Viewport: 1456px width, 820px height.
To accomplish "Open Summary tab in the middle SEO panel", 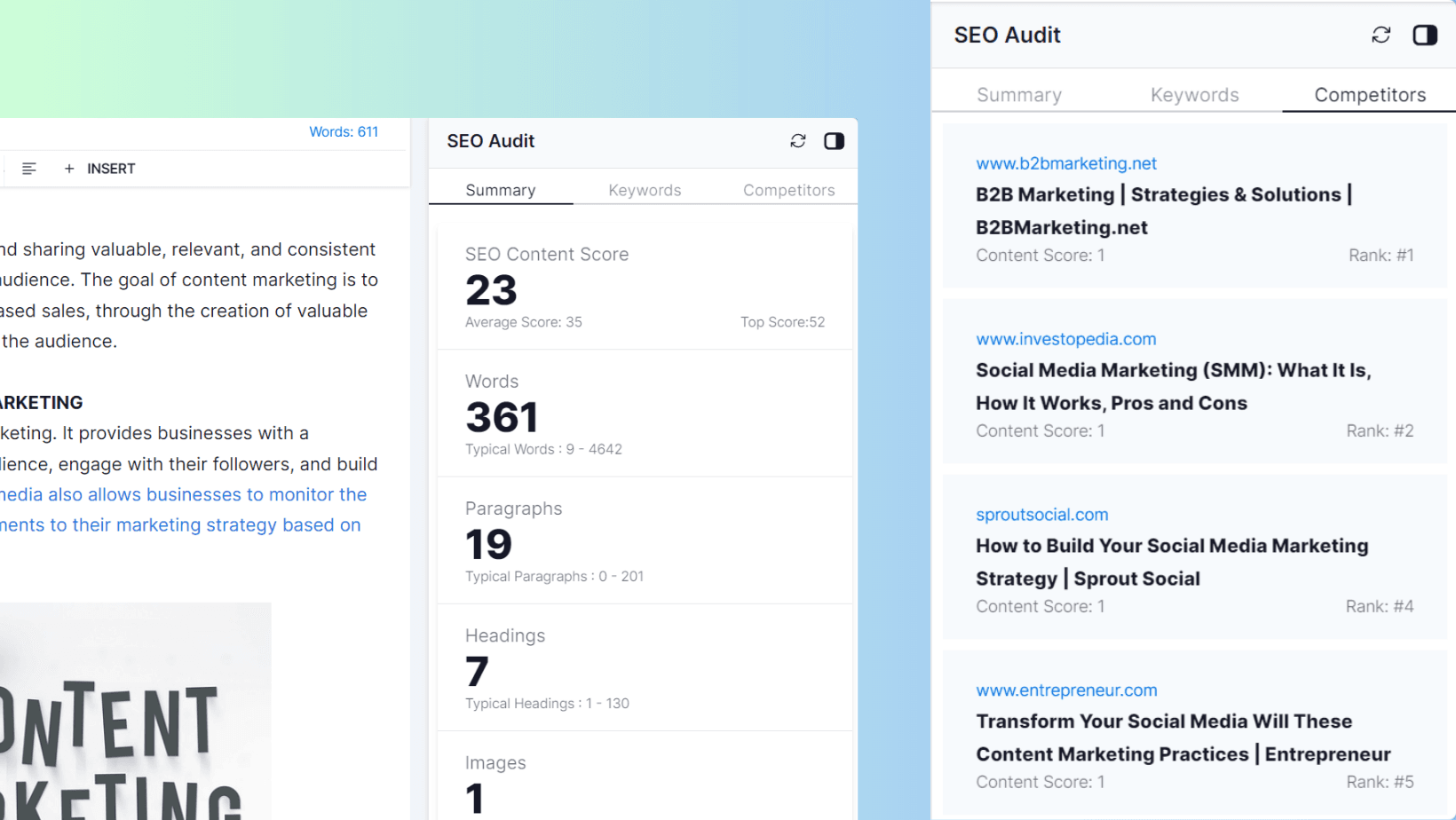I will [x=501, y=190].
